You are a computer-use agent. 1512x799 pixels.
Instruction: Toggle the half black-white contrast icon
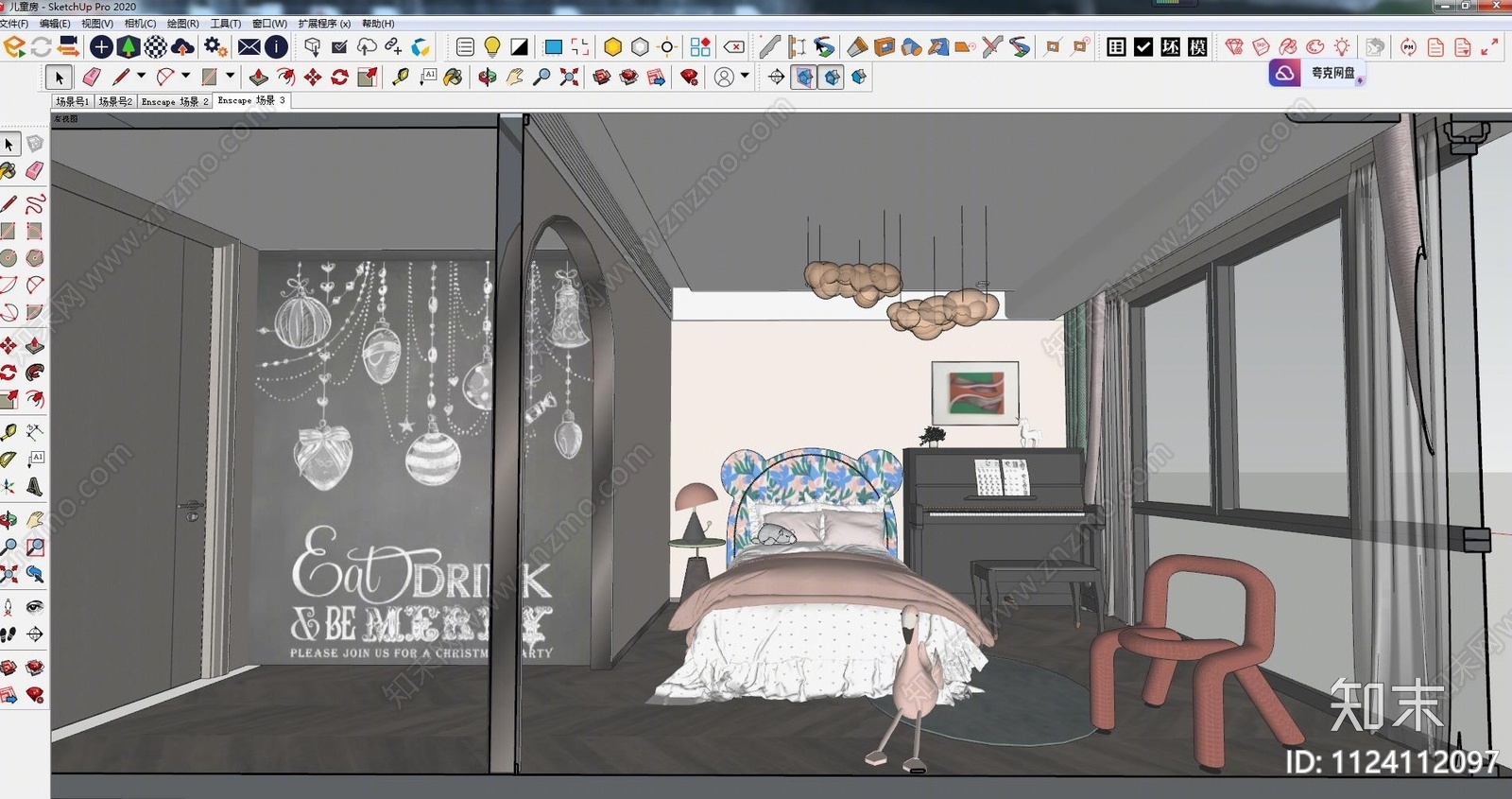[x=520, y=46]
